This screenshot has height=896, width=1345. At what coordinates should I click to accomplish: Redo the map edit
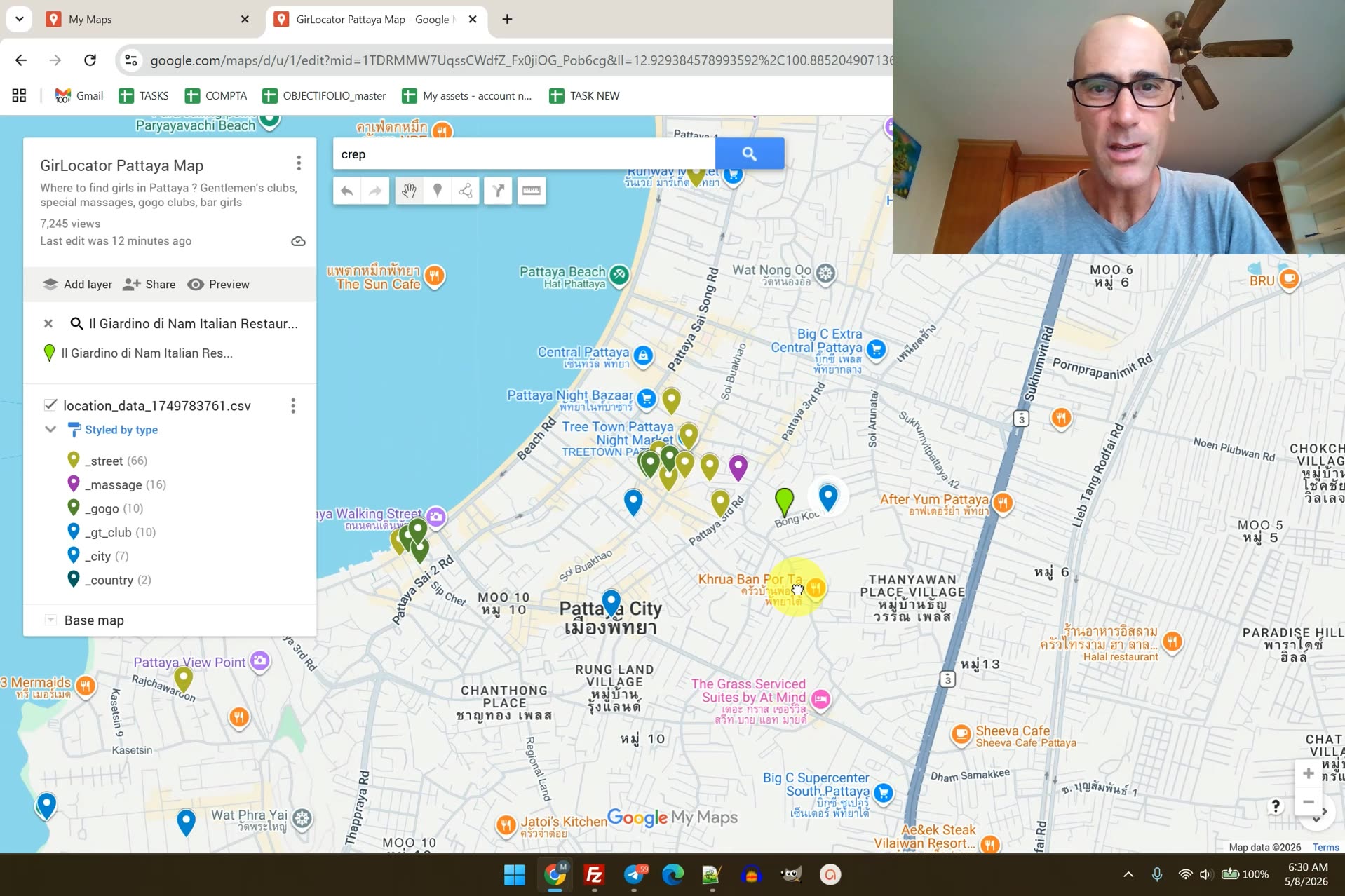[x=375, y=191]
